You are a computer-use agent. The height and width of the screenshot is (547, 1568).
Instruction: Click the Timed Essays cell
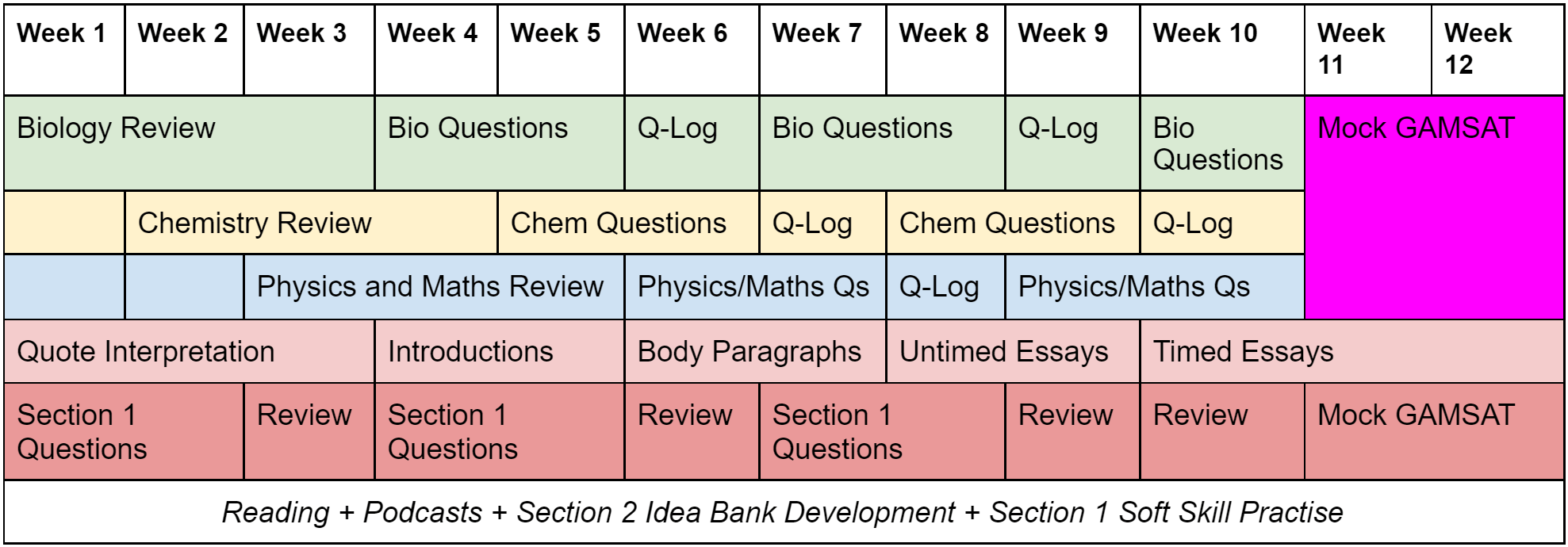(1352, 351)
